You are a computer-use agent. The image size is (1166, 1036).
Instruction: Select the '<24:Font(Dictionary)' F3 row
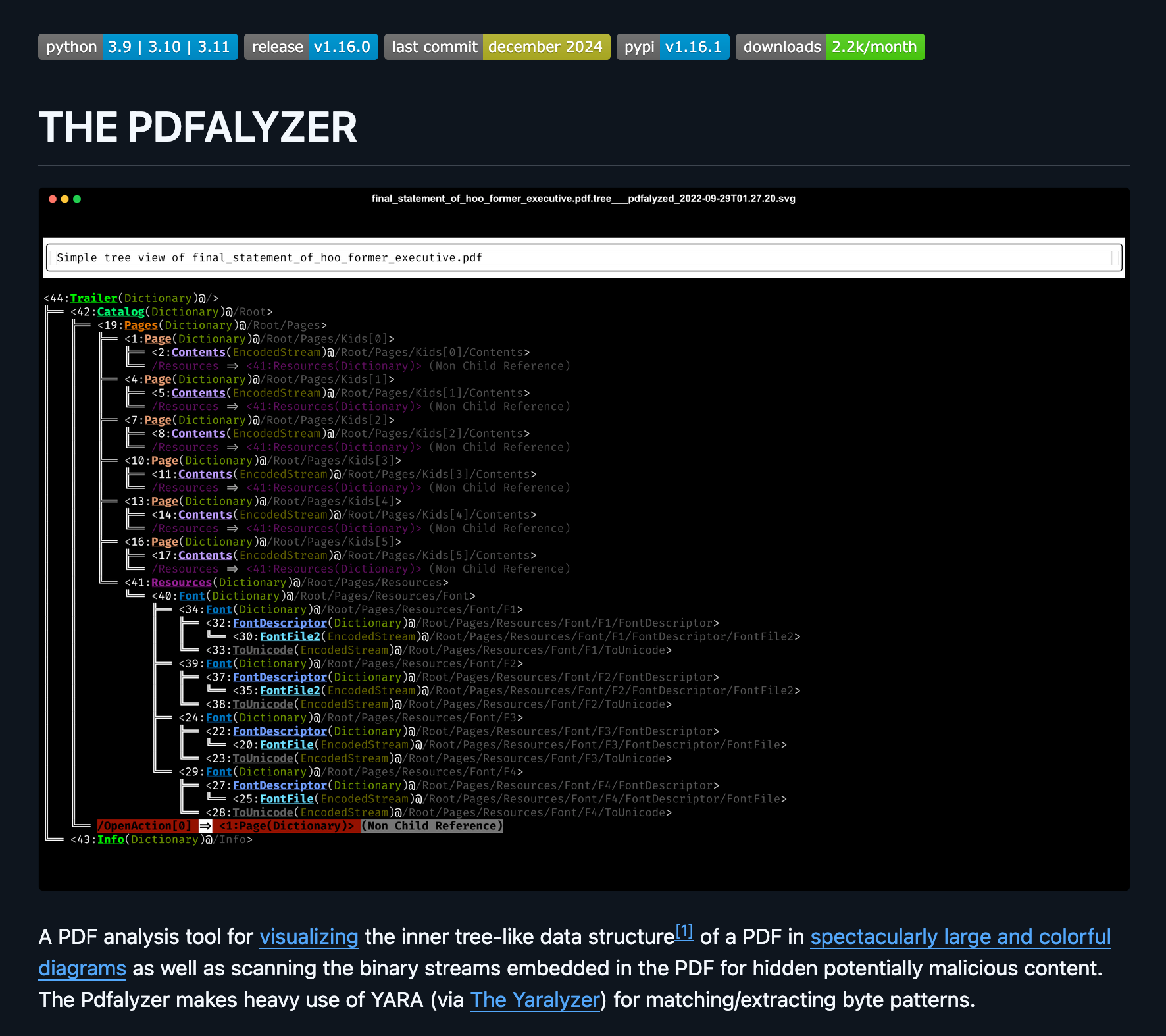point(351,718)
